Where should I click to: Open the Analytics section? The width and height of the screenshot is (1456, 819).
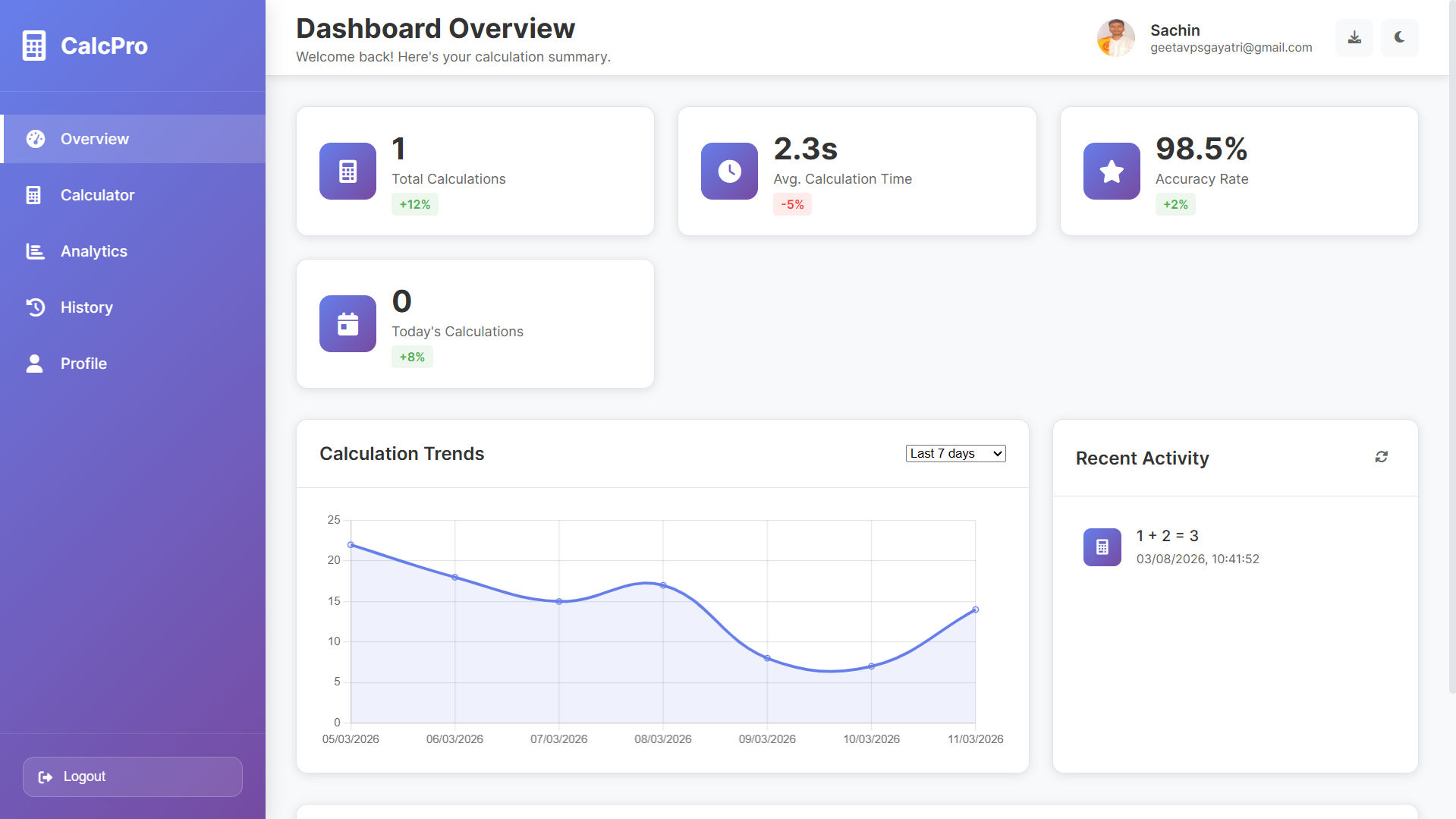[93, 251]
